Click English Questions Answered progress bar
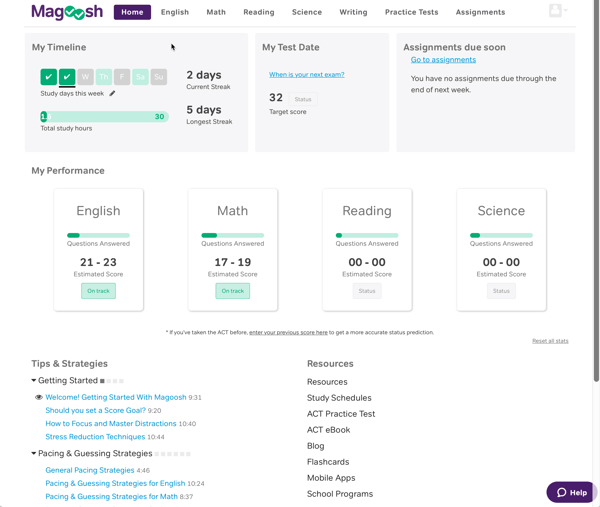Image resolution: width=600 pixels, height=507 pixels. [x=98, y=235]
